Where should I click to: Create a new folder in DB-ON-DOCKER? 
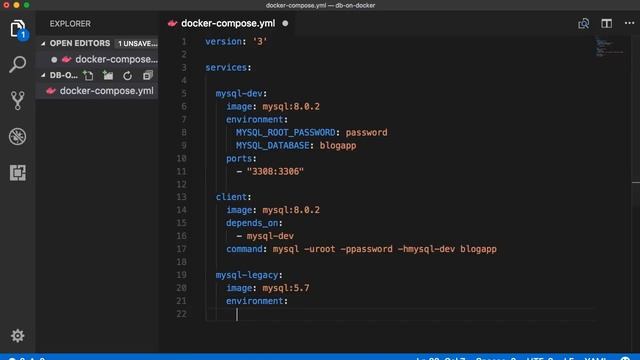coord(108,76)
